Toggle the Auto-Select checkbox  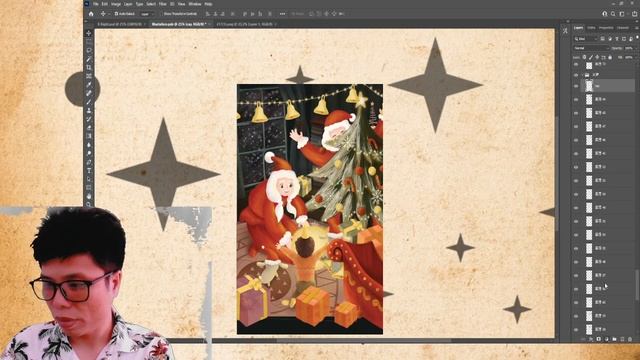[116, 13]
